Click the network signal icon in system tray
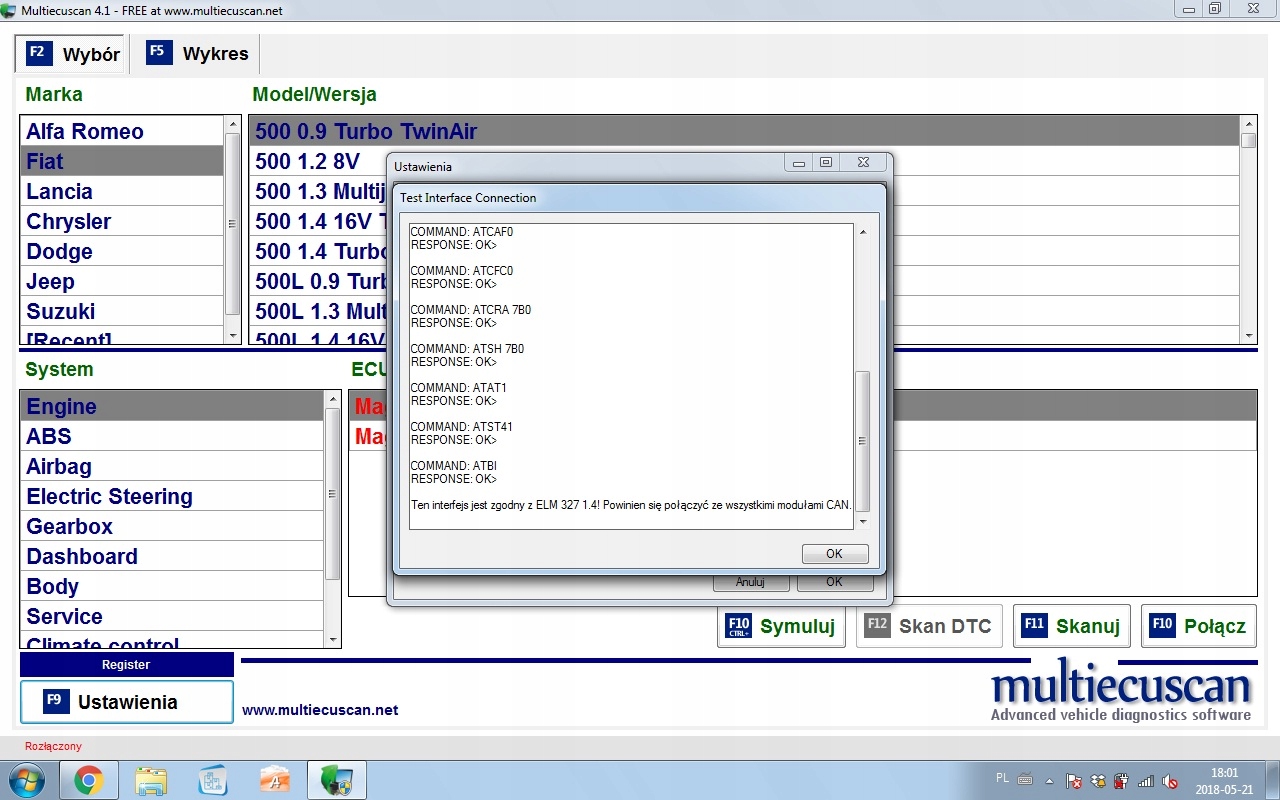This screenshot has width=1280, height=800. [x=1146, y=780]
